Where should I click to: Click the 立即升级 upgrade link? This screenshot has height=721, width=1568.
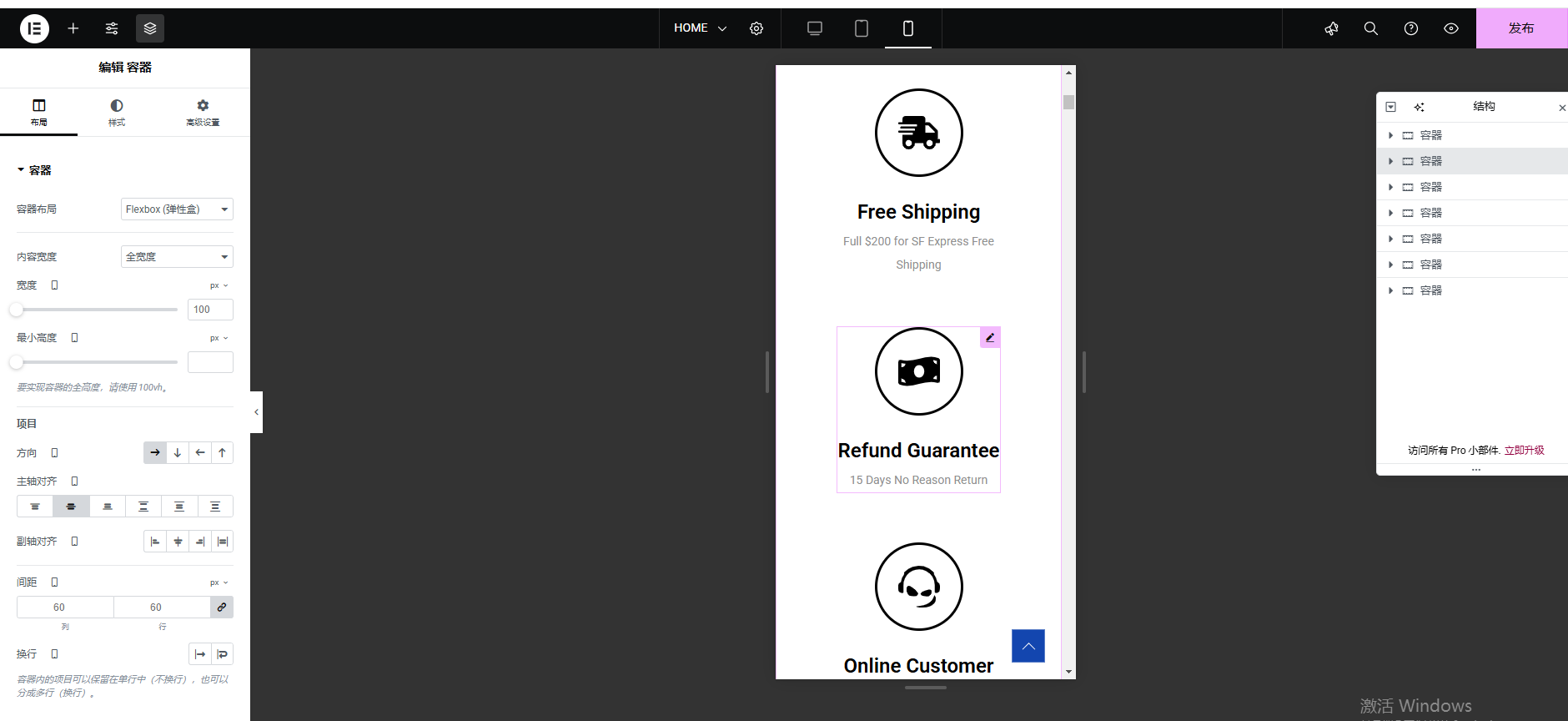point(1524,451)
